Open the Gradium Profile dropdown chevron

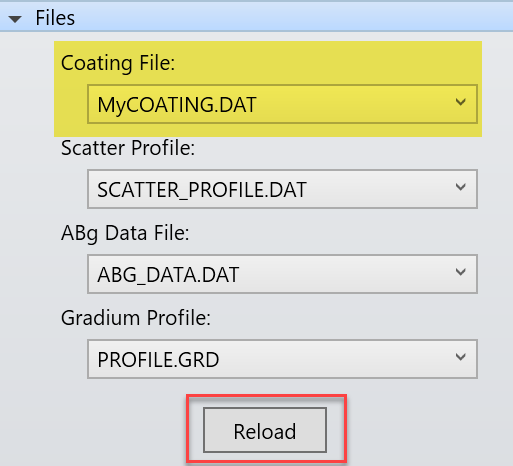pyautogui.click(x=461, y=357)
